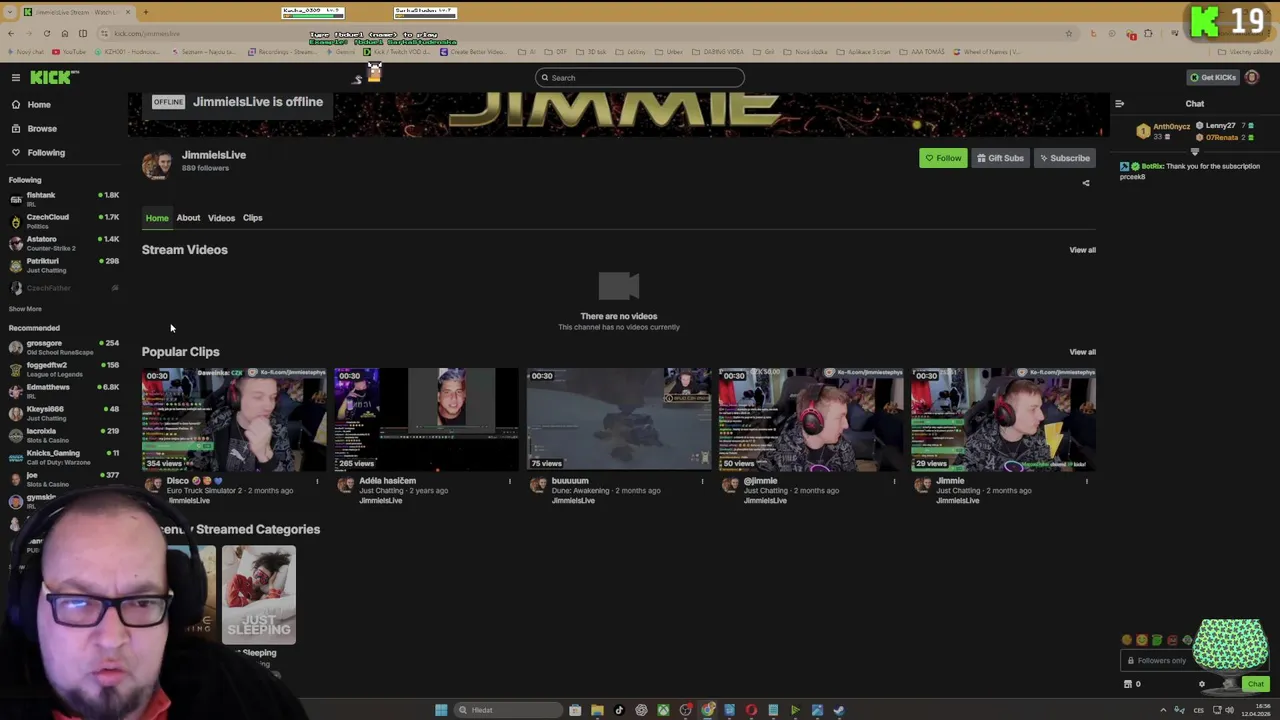Open JimmieIsLive channel avatar
Image resolution: width=1280 pixels, height=720 pixels.
(x=157, y=164)
